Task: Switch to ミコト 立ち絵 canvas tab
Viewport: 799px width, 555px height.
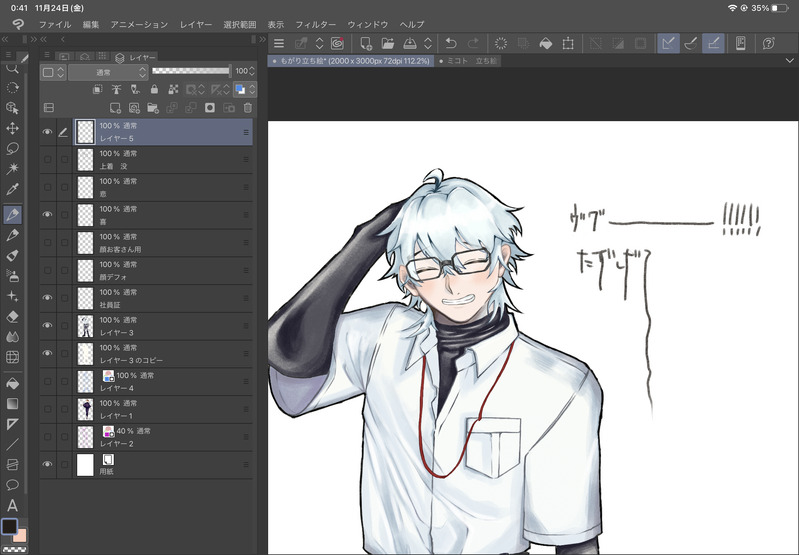Action: coord(468,61)
